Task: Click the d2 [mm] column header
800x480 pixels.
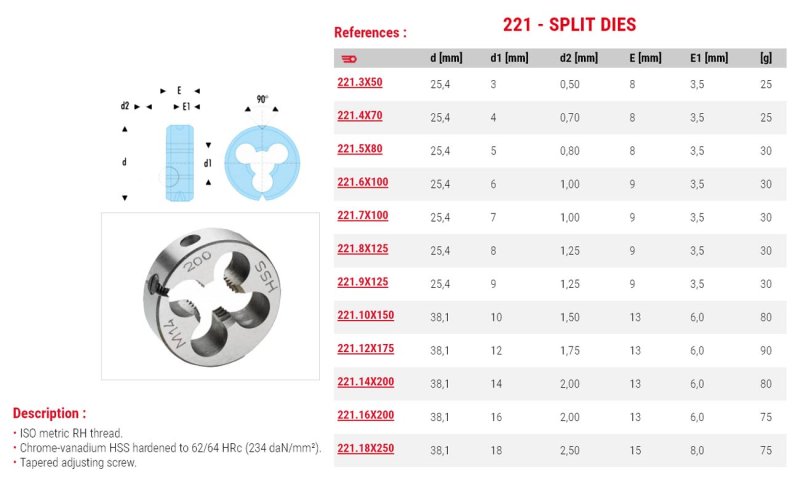Action: coord(579,58)
